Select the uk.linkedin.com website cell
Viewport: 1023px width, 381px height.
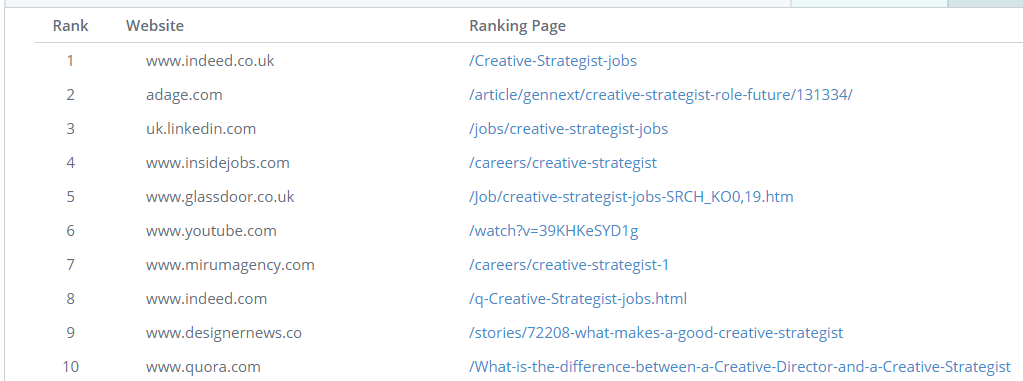pyautogui.click(x=201, y=129)
